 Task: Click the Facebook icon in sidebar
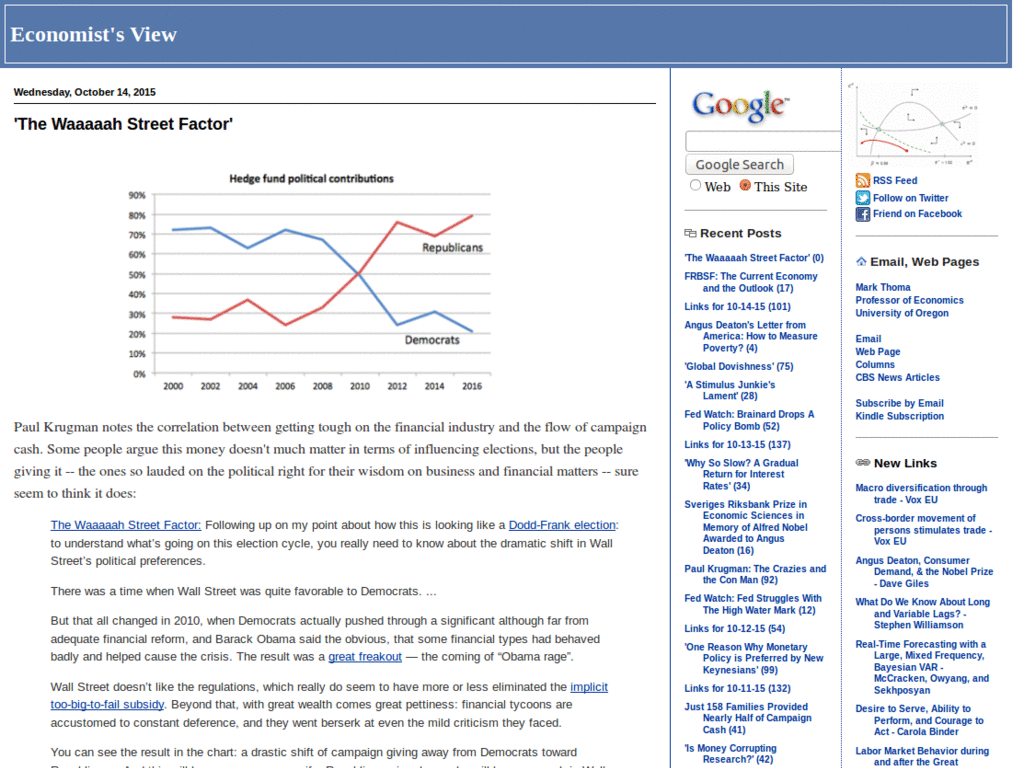[862, 214]
